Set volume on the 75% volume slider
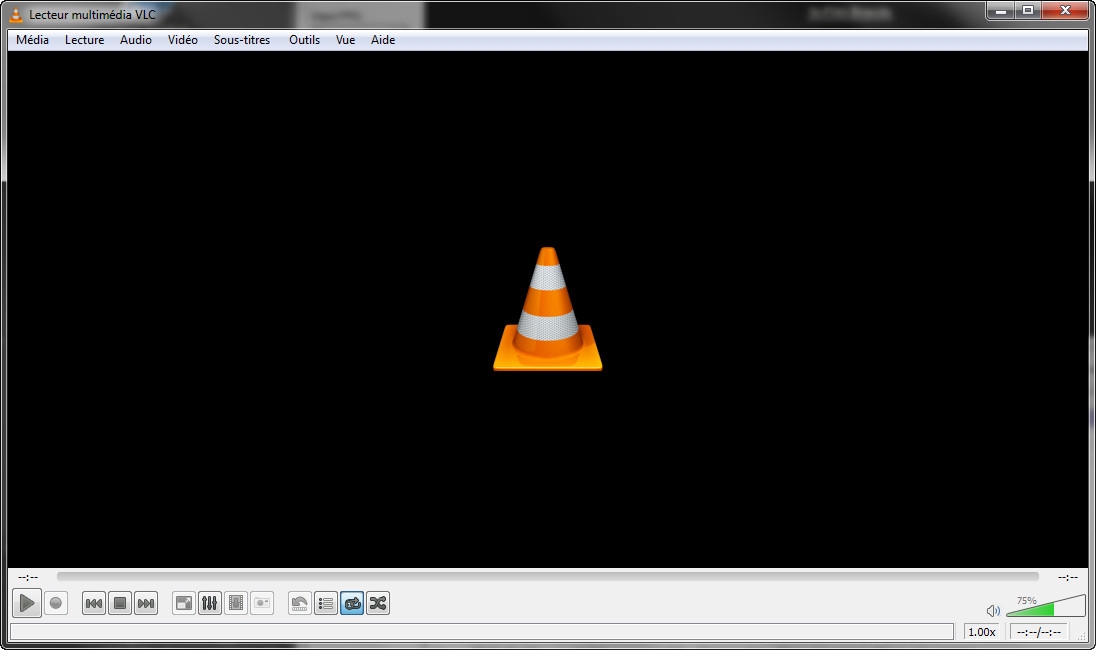 click(1046, 605)
